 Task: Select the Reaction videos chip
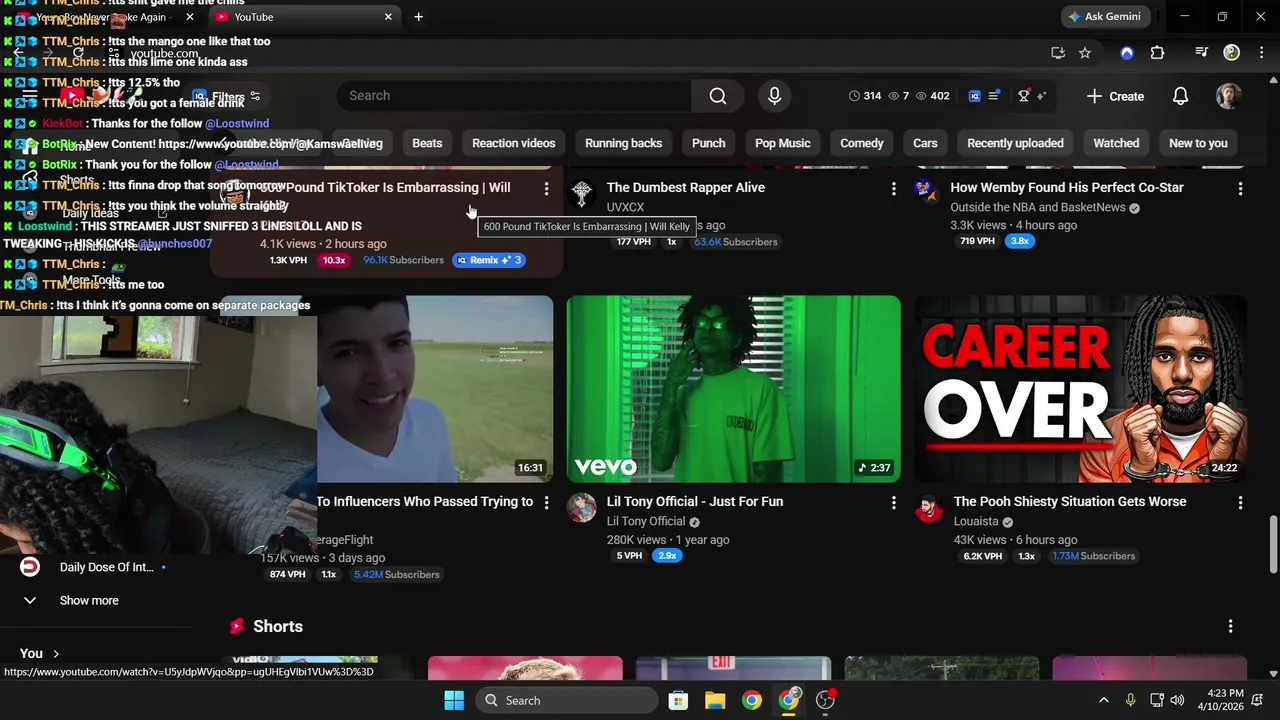[513, 143]
